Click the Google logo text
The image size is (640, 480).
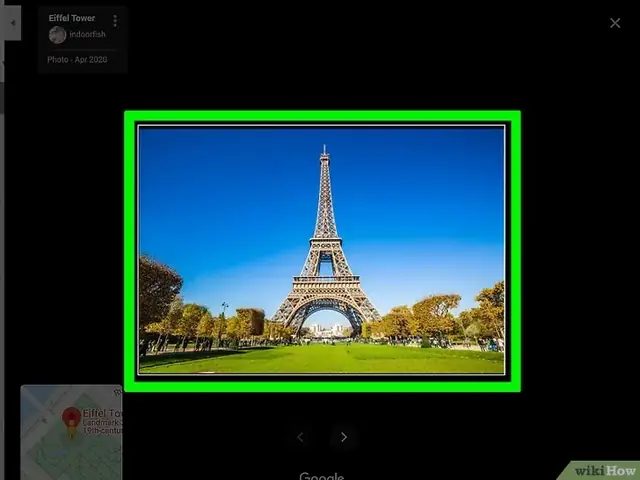322,476
